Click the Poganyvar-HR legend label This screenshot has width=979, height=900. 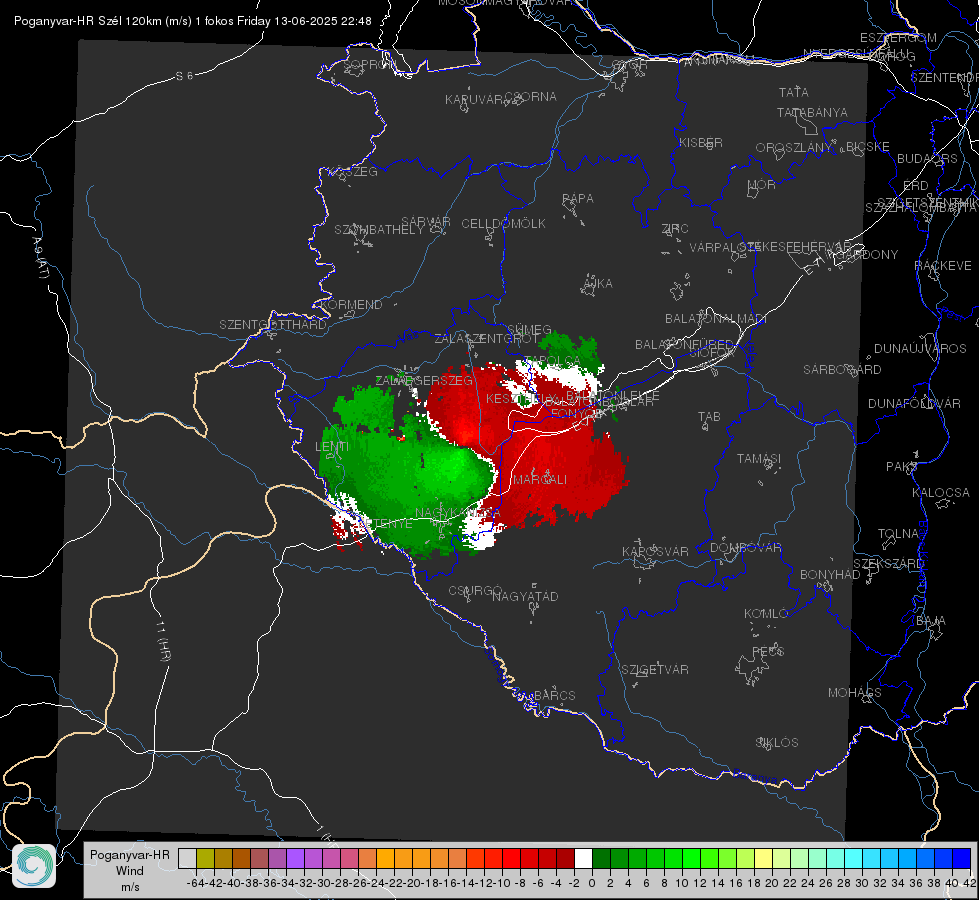pyautogui.click(x=129, y=855)
